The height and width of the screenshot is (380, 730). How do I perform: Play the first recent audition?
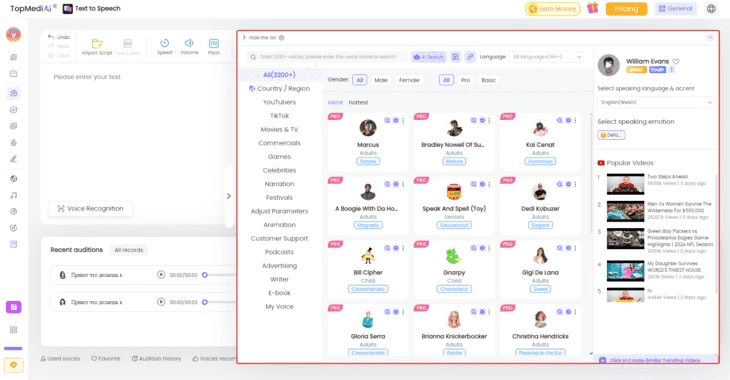point(161,275)
